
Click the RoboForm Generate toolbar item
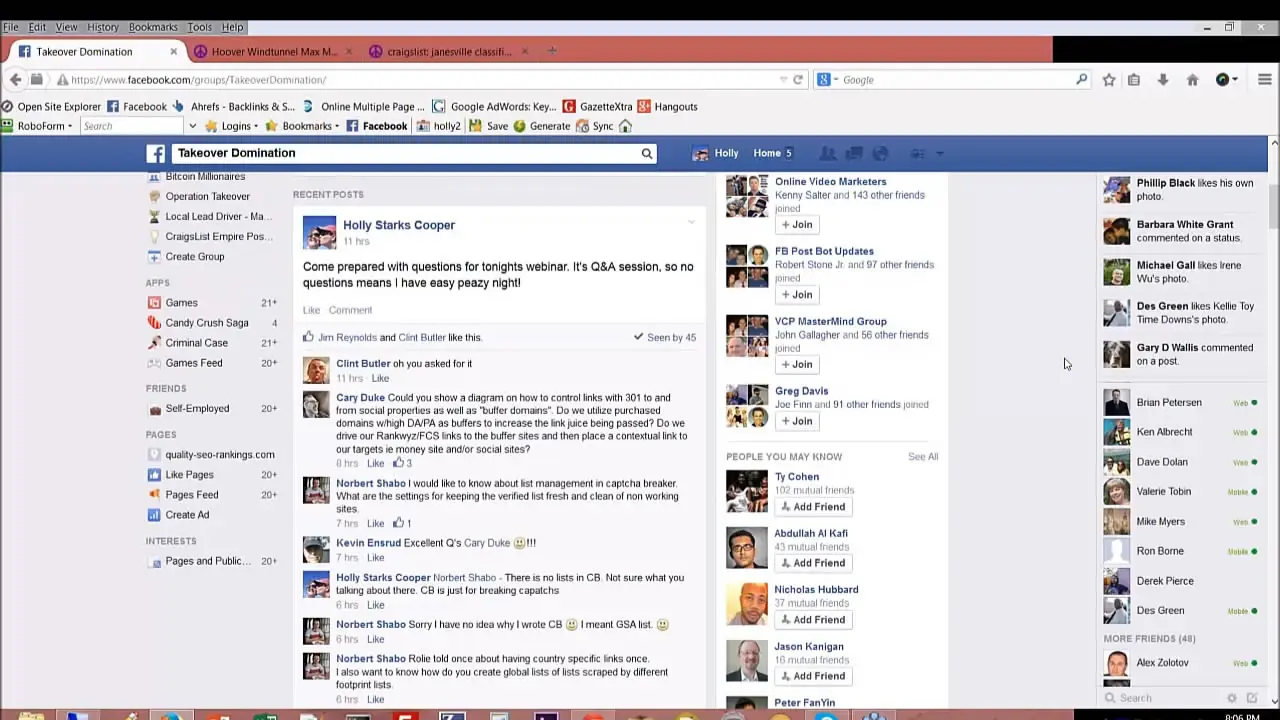click(541, 126)
